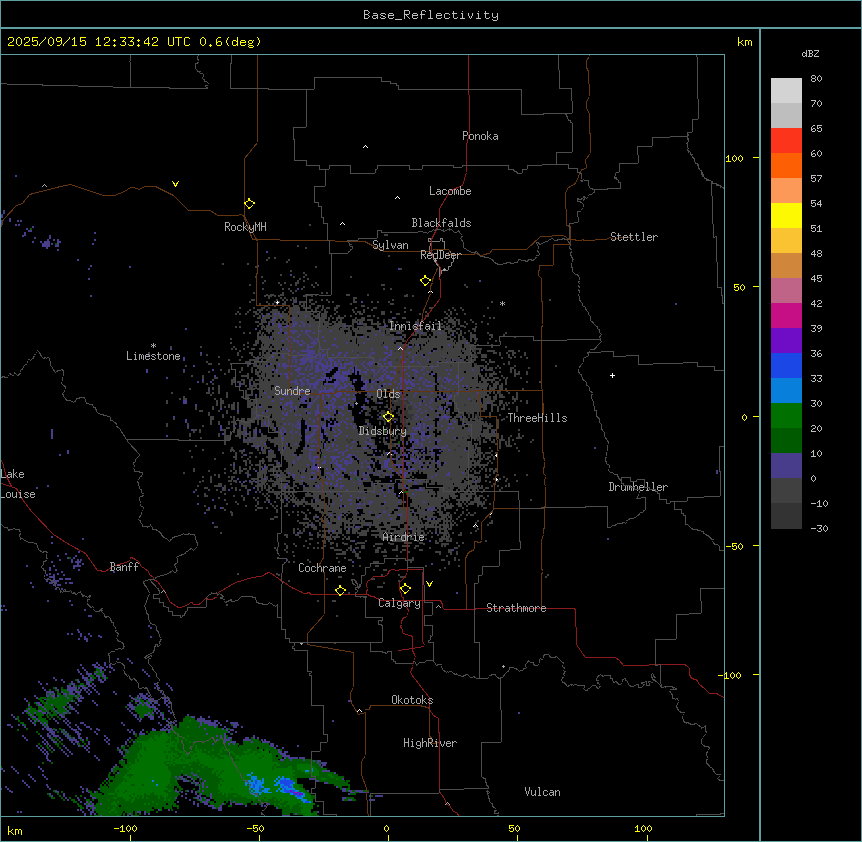Click the 'Lake Louise' label
The image size is (862, 842).
coord(18,484)
